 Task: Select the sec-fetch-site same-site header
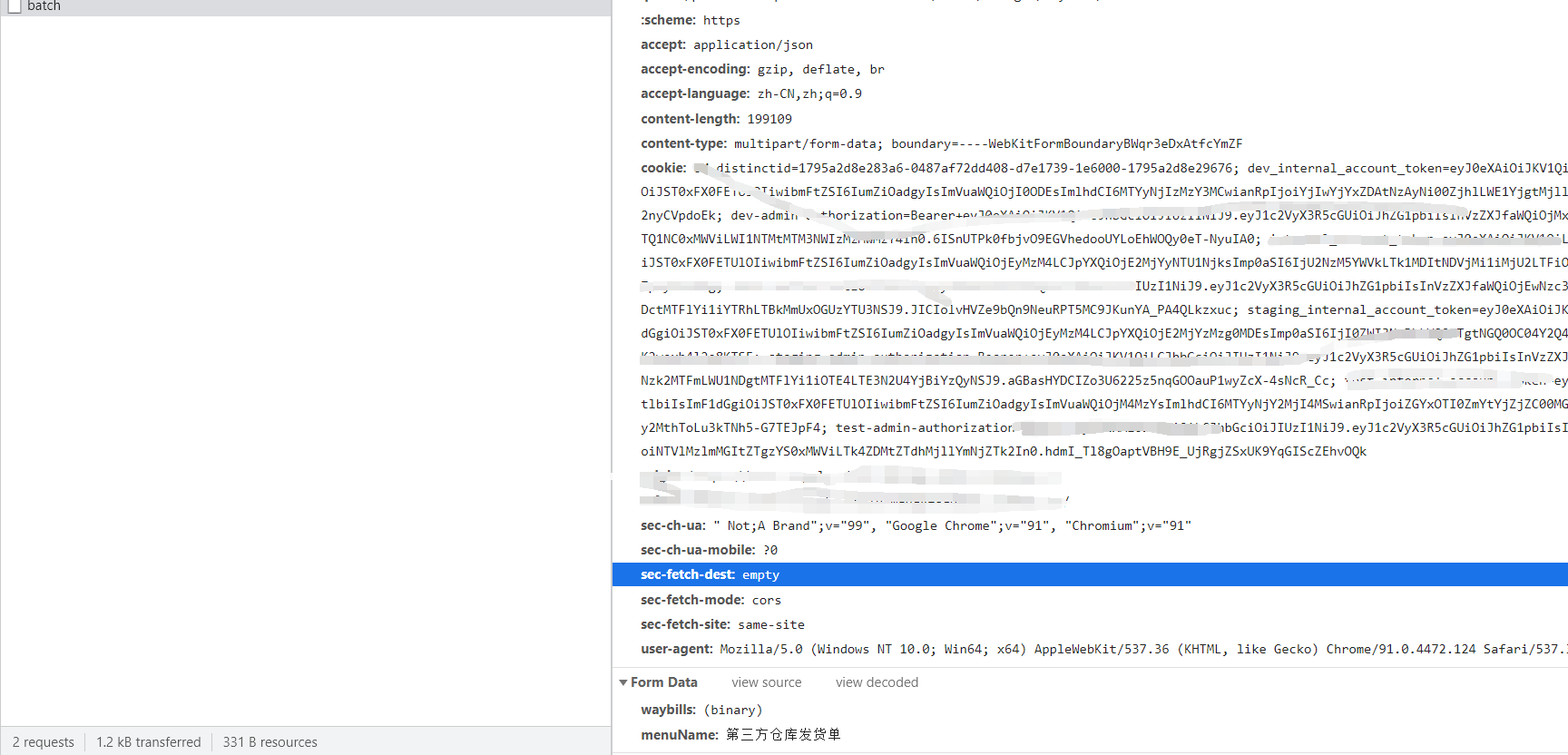722,624
